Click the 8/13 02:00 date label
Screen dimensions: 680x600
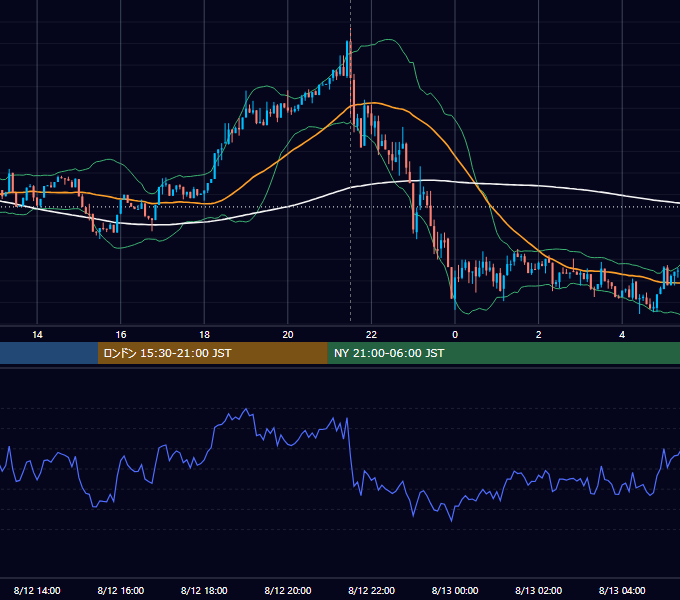pos(538,590)
